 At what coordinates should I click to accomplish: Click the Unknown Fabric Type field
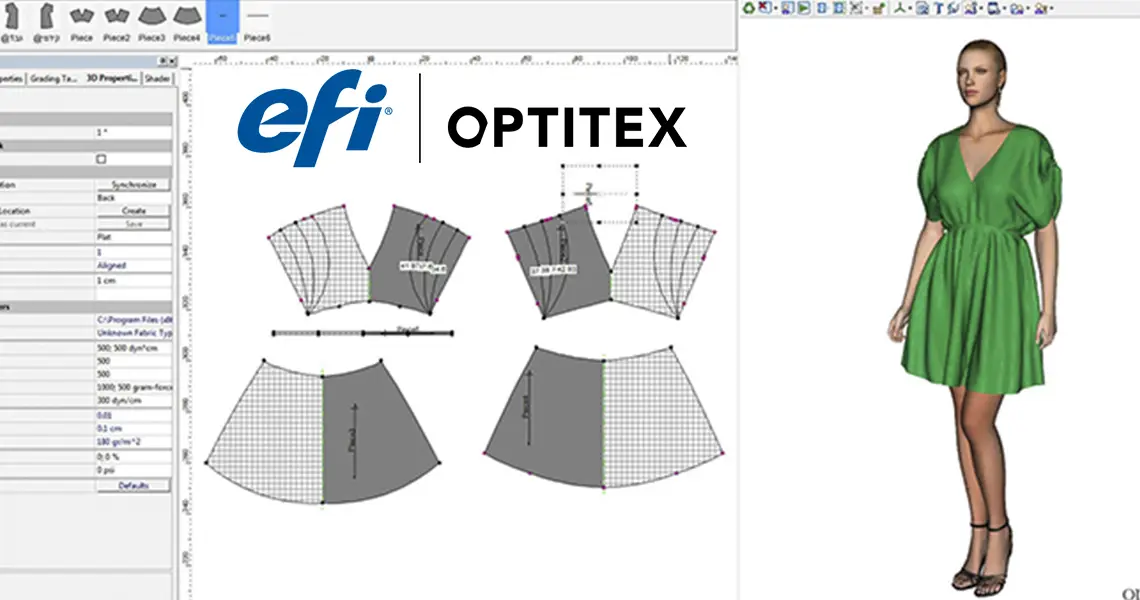(133, 332)
